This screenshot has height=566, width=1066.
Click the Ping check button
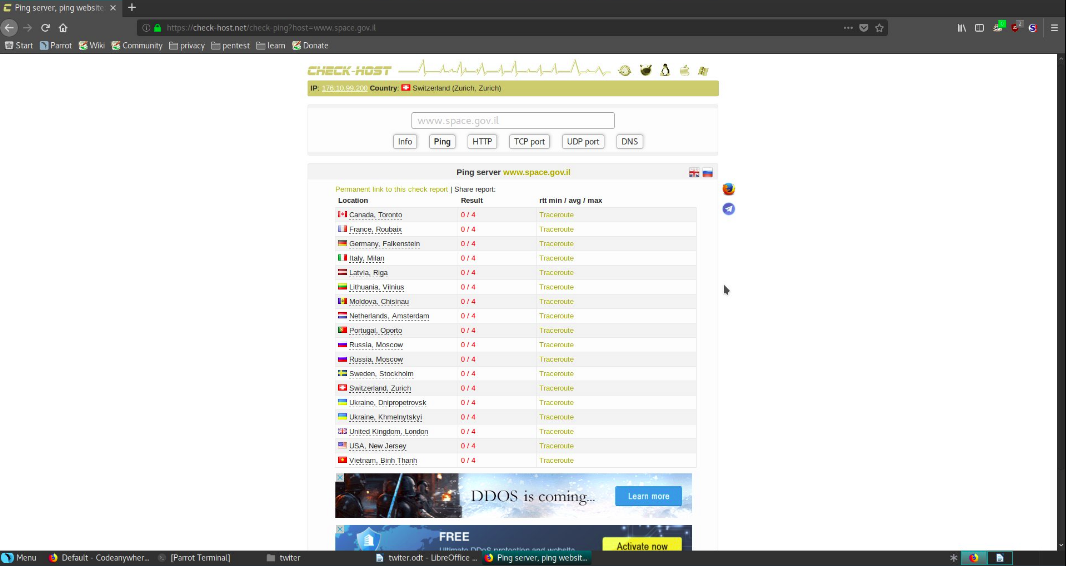pyautogui.click(x=442, y=141)
